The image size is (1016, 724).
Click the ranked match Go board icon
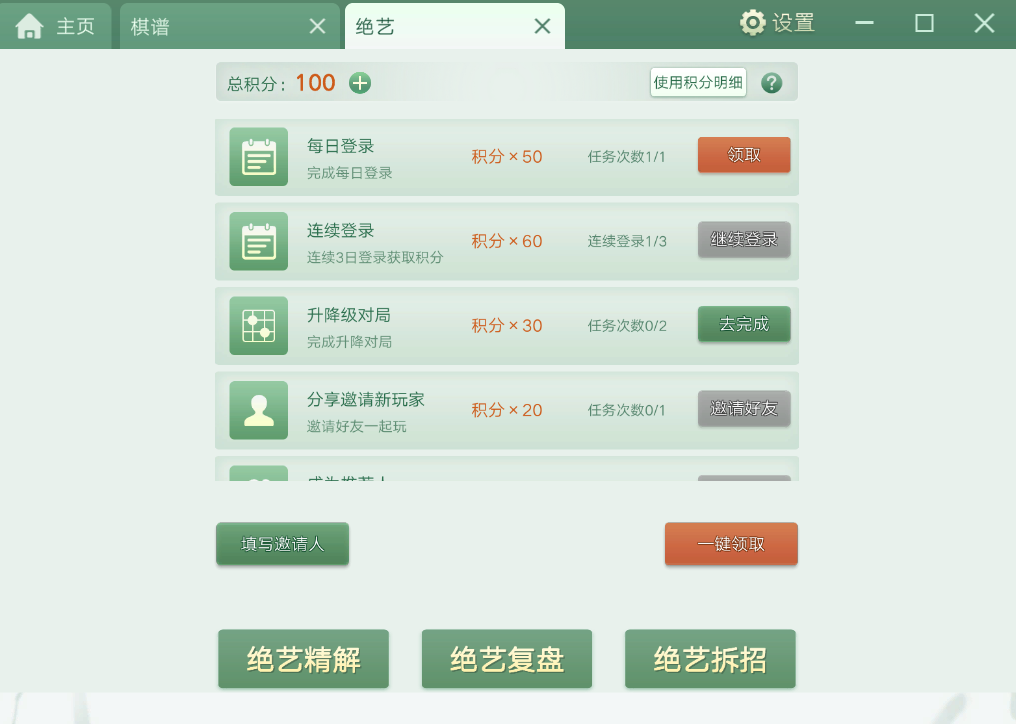[x=258, y=326]
